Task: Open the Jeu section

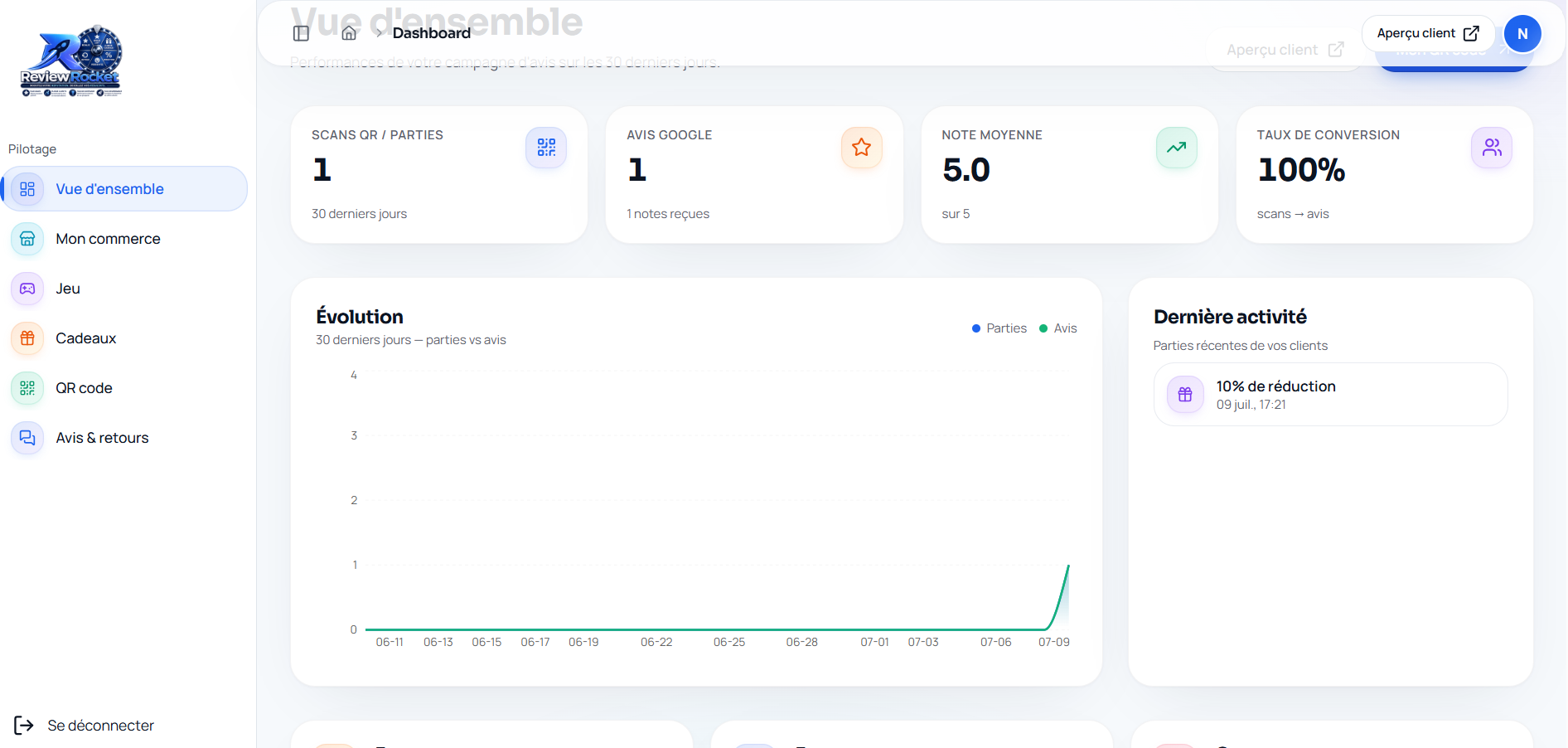Action: [124, 289]
